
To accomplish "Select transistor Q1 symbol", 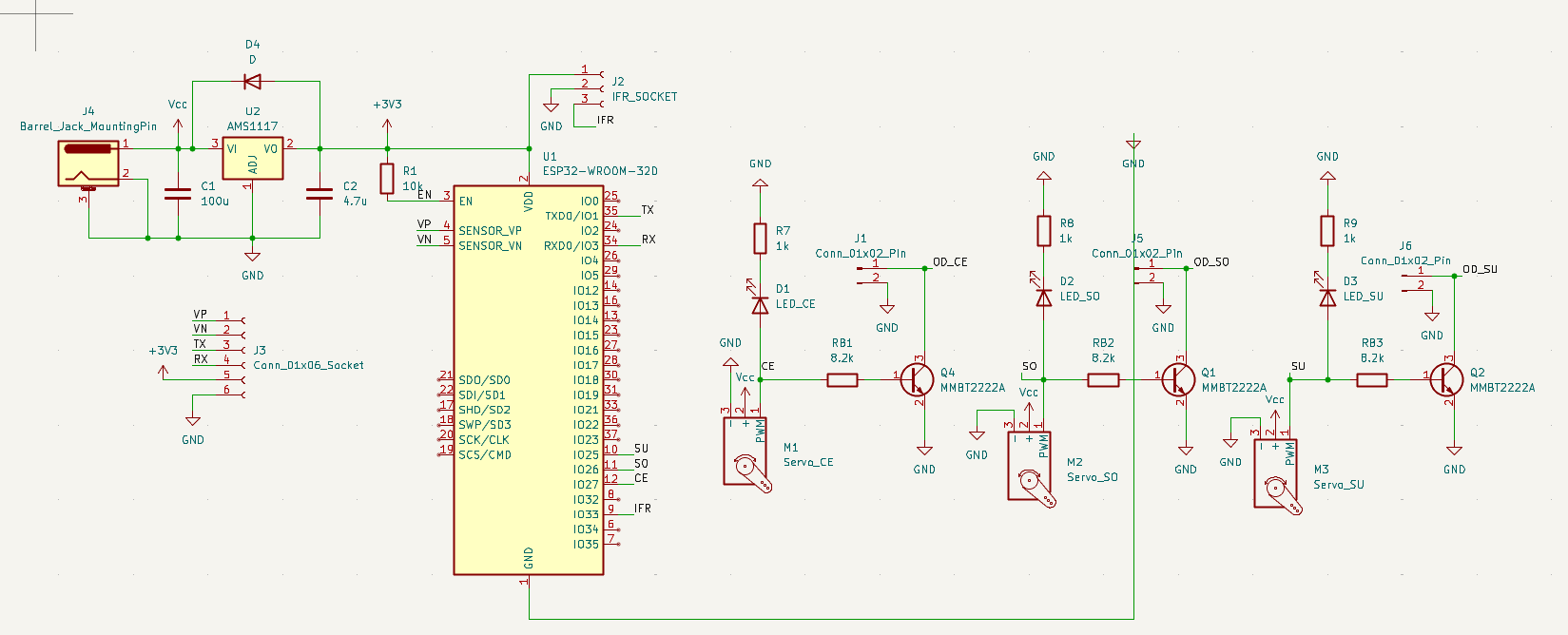I will [x=1177, y=380].
